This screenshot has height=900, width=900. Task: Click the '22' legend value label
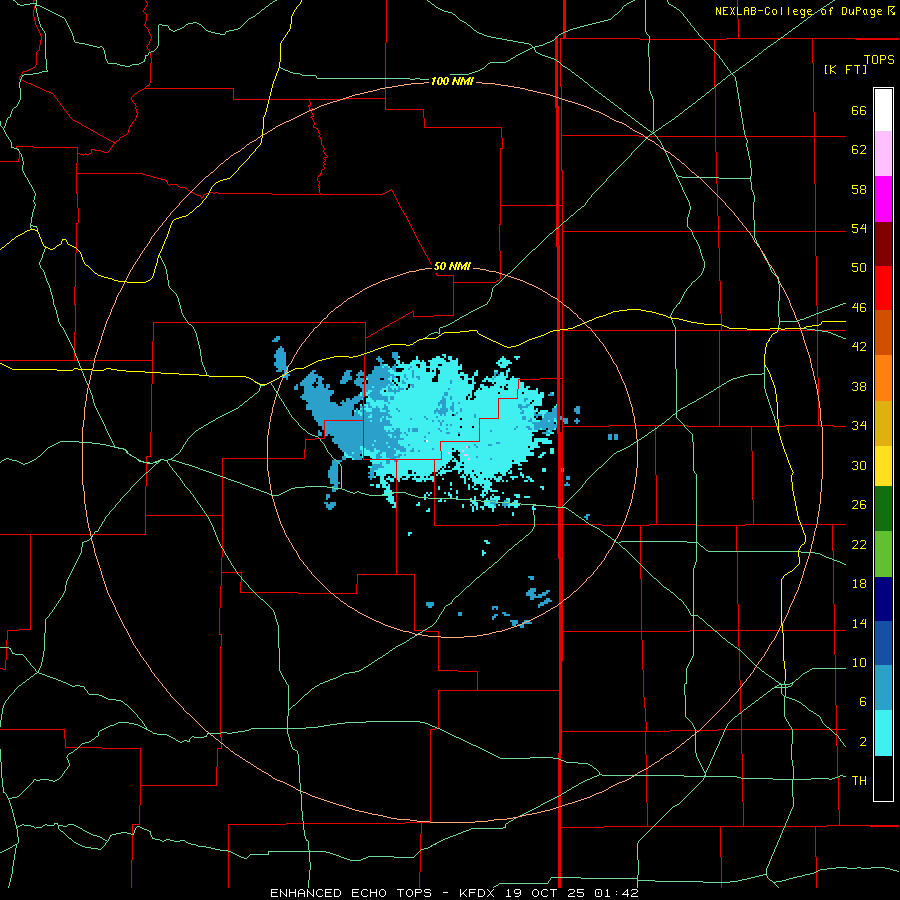click(859, 544)
